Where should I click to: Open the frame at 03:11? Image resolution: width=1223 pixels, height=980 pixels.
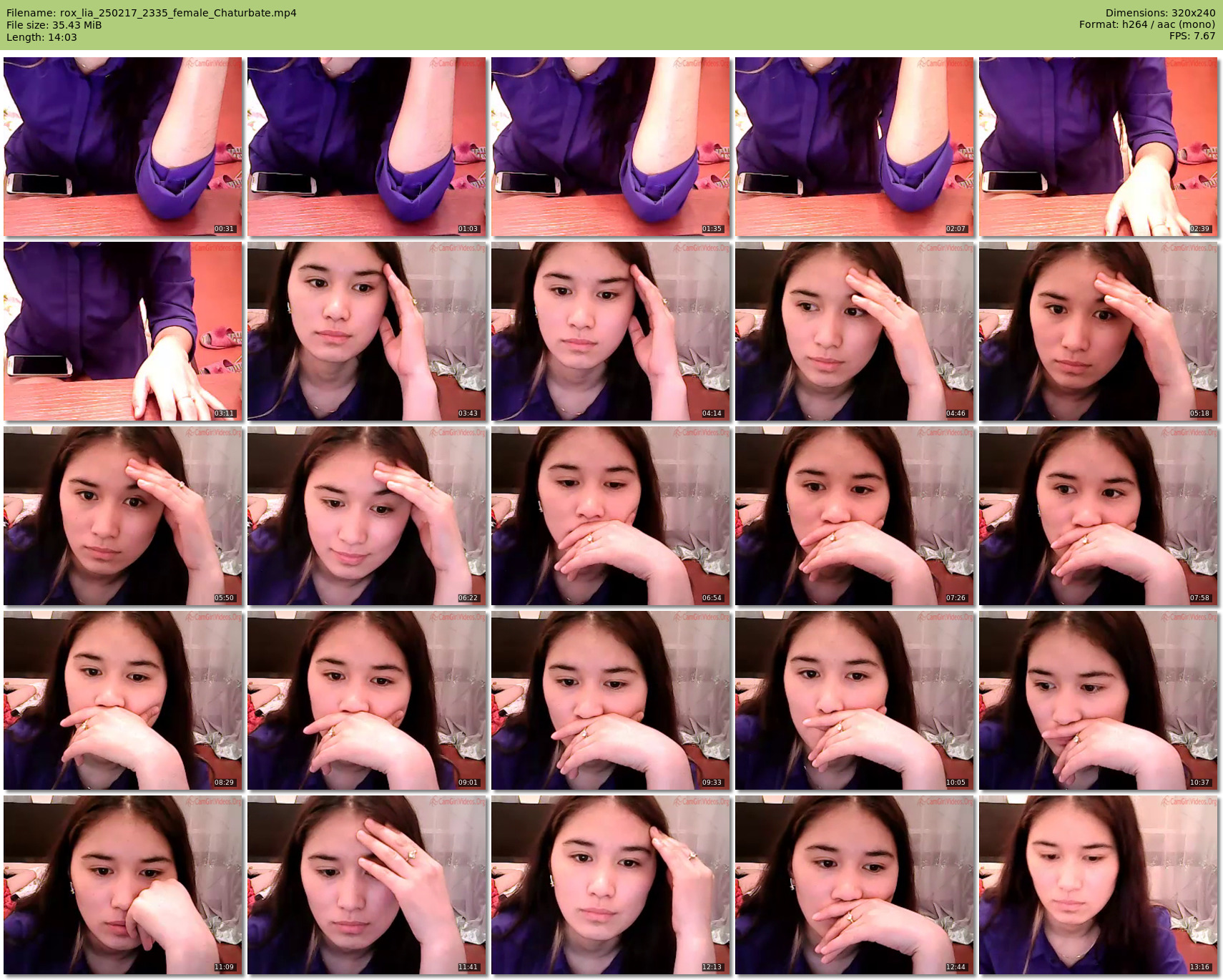tap(122, 331)
